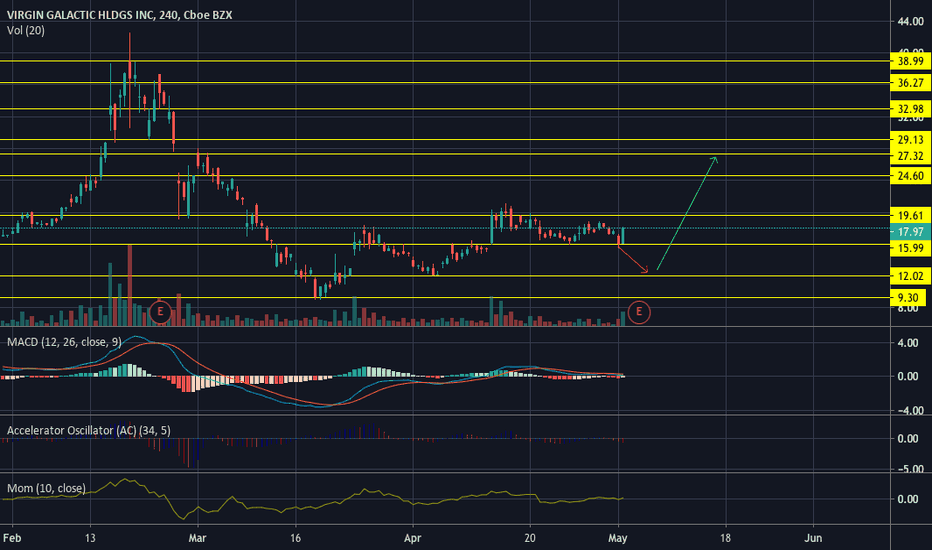Click the 18 date on time axis

coord(725,538)
